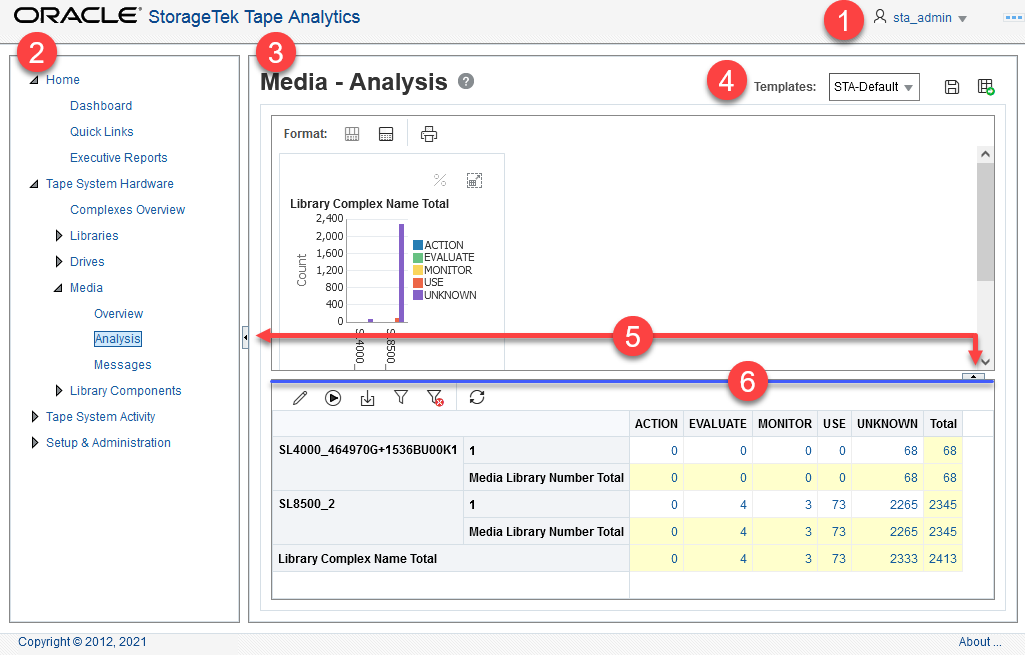Toggle the percentage chart icon

[x=440, y=180]
